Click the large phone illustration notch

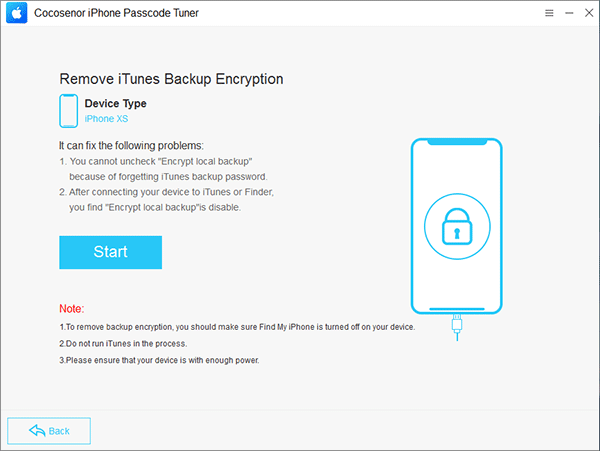pos(457,142)
